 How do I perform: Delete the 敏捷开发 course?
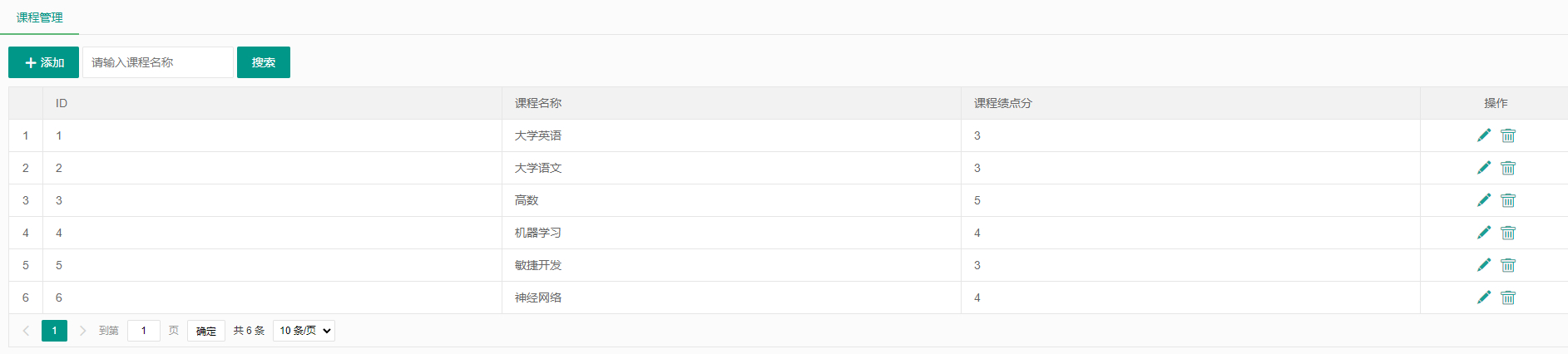coord(1508,265)
